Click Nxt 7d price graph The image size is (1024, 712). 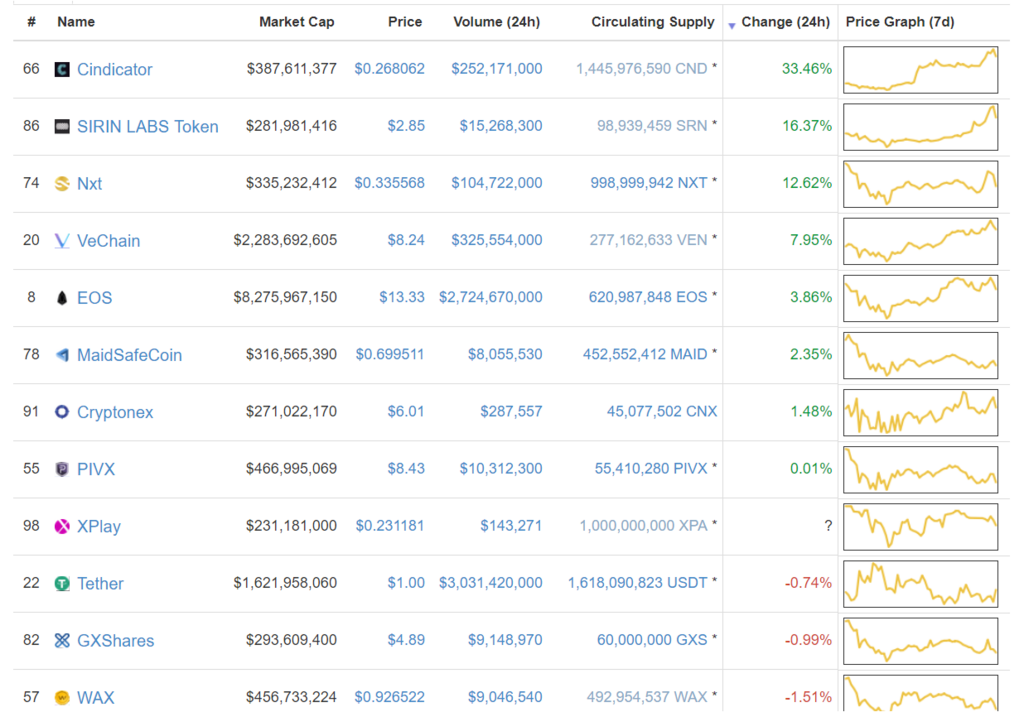(x=920, y=184)
